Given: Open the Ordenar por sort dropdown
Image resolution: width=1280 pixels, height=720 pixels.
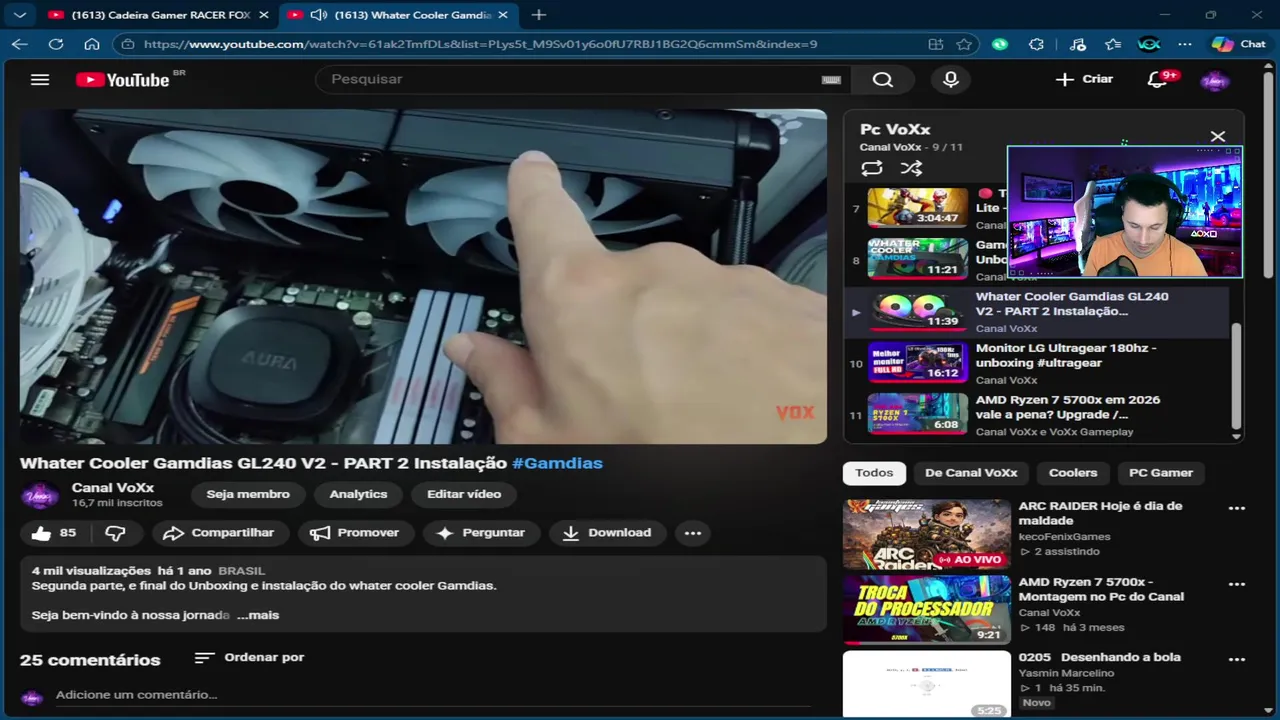Looking at the screenshot, I should point(250,657).
